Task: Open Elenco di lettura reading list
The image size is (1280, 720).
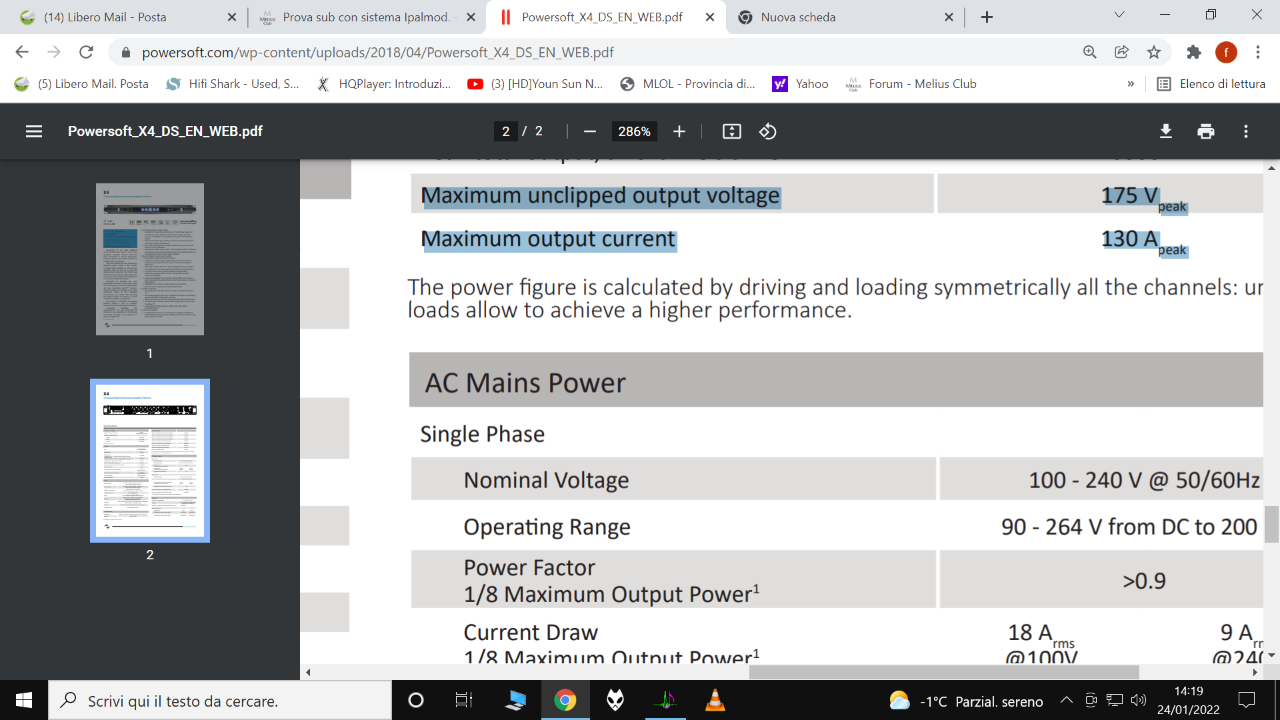Action: tap(1211, 84)
